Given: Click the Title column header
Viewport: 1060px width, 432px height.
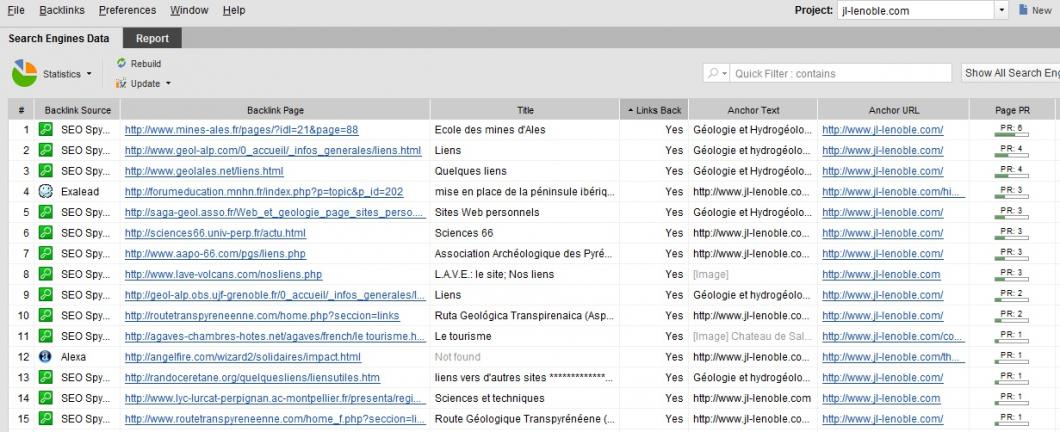Looking at the screenshot, I should [x=525, y=110].
